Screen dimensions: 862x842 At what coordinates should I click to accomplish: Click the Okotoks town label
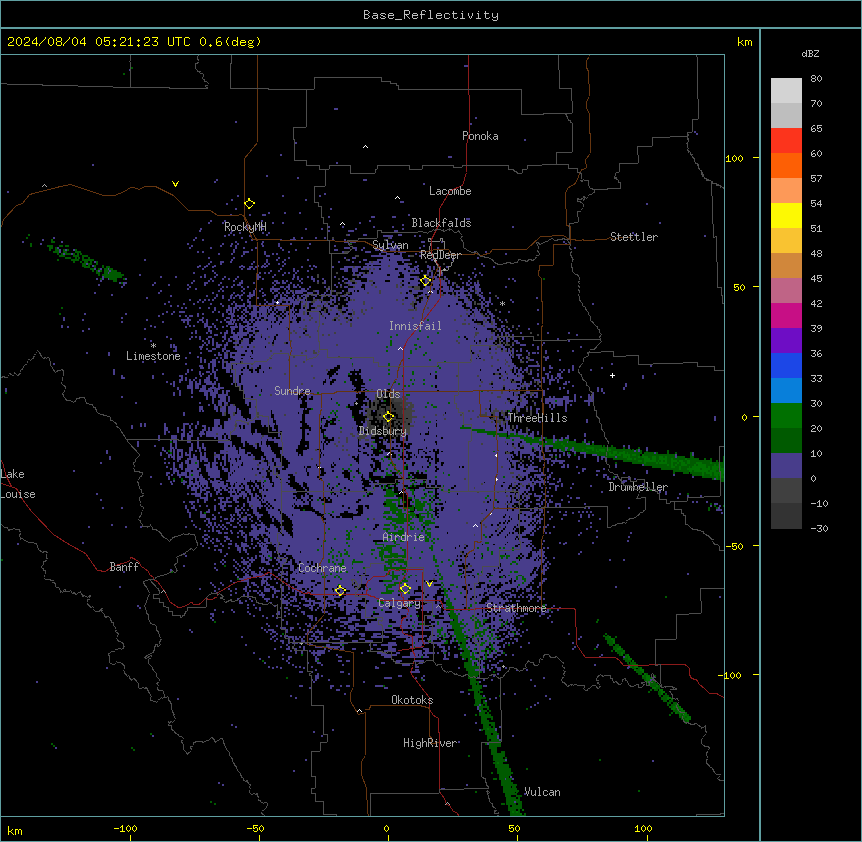pos(412,700)
